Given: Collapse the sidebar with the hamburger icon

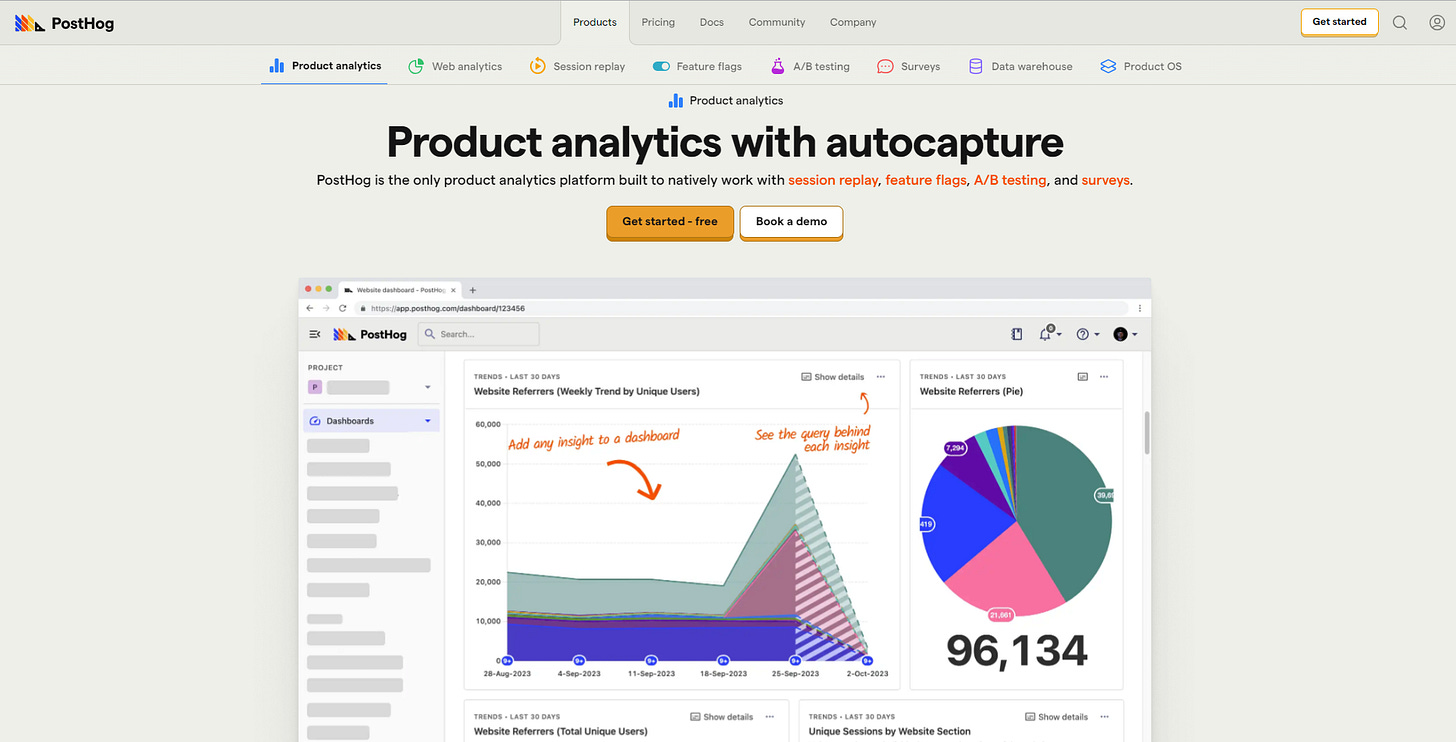Looking at the screenshot, I should [x=315, y=334].
